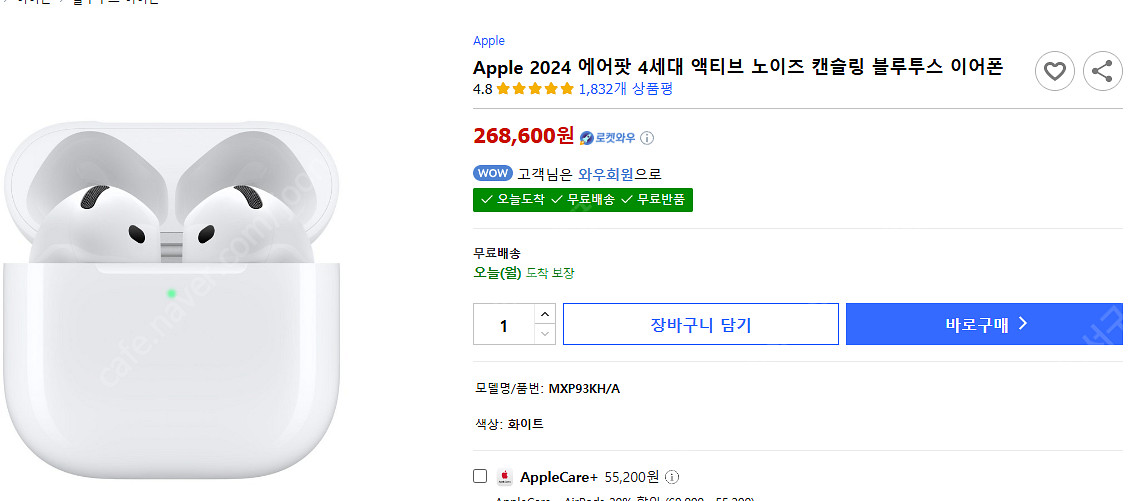Click the red AppleCare+ Apple logo

[x=505, y=477]
